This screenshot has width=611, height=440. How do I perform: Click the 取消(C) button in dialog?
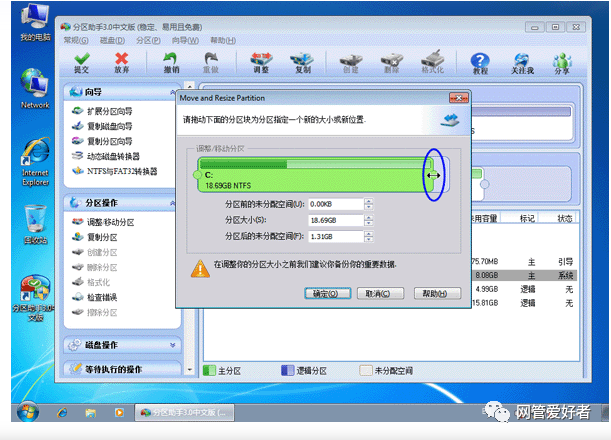tap(376, 294)
